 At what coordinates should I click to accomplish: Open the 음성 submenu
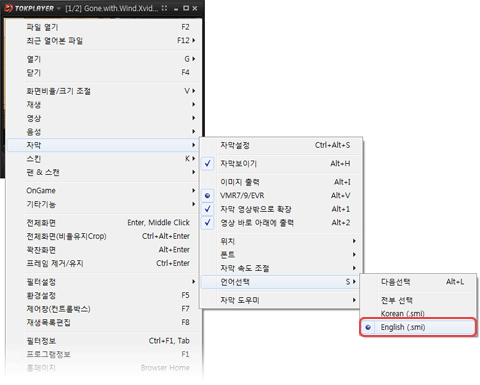[x=104, y=132]
